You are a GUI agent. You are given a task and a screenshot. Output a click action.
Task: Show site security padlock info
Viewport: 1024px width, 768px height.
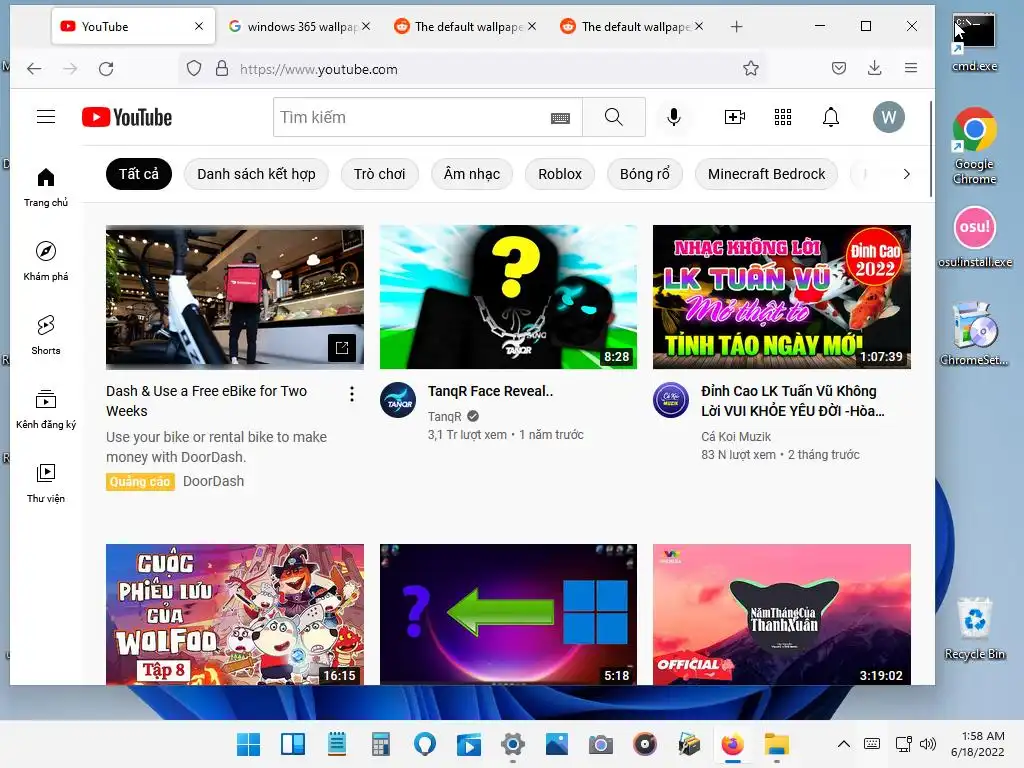click(222, 69)
